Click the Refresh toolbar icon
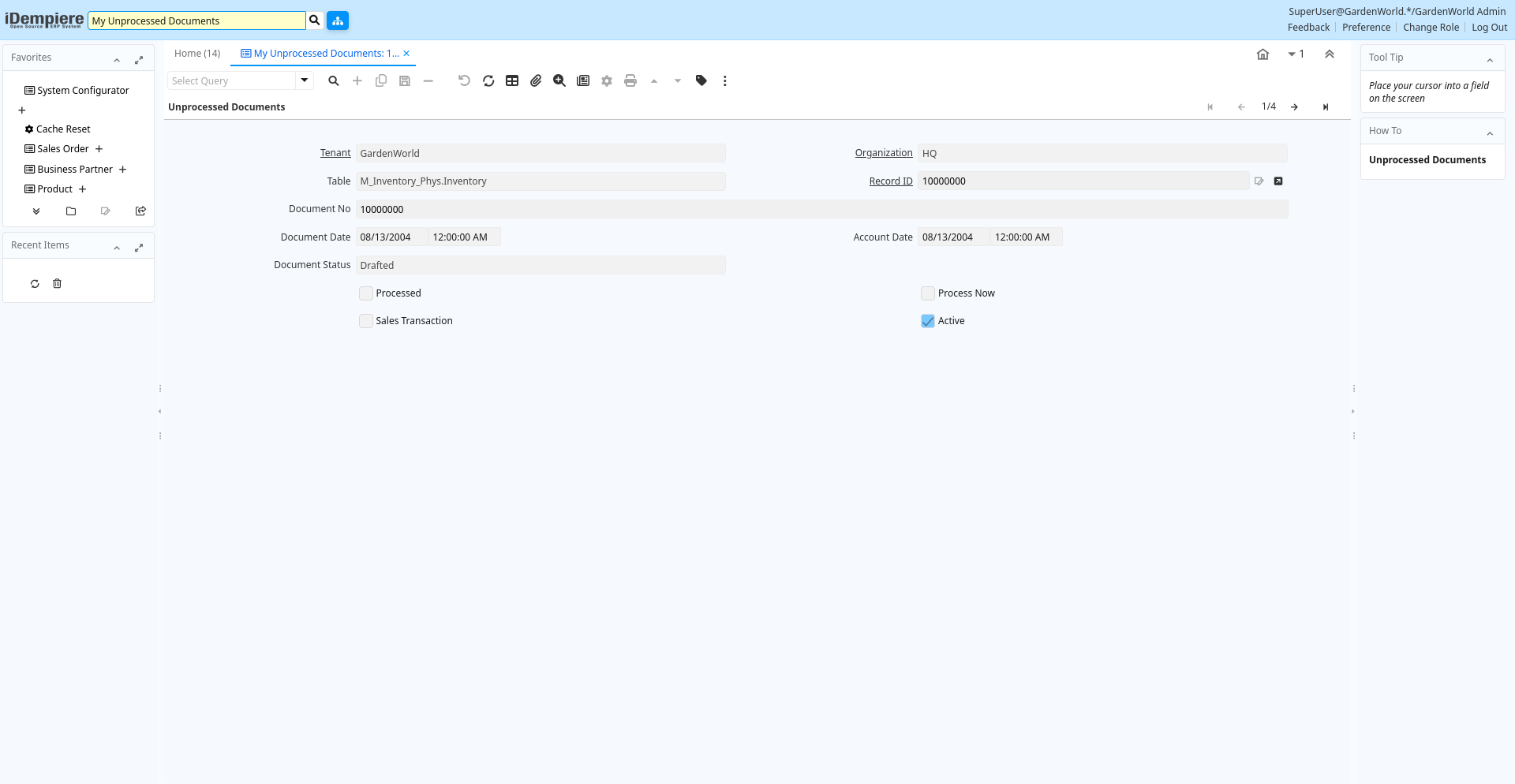 click(488, 80)
